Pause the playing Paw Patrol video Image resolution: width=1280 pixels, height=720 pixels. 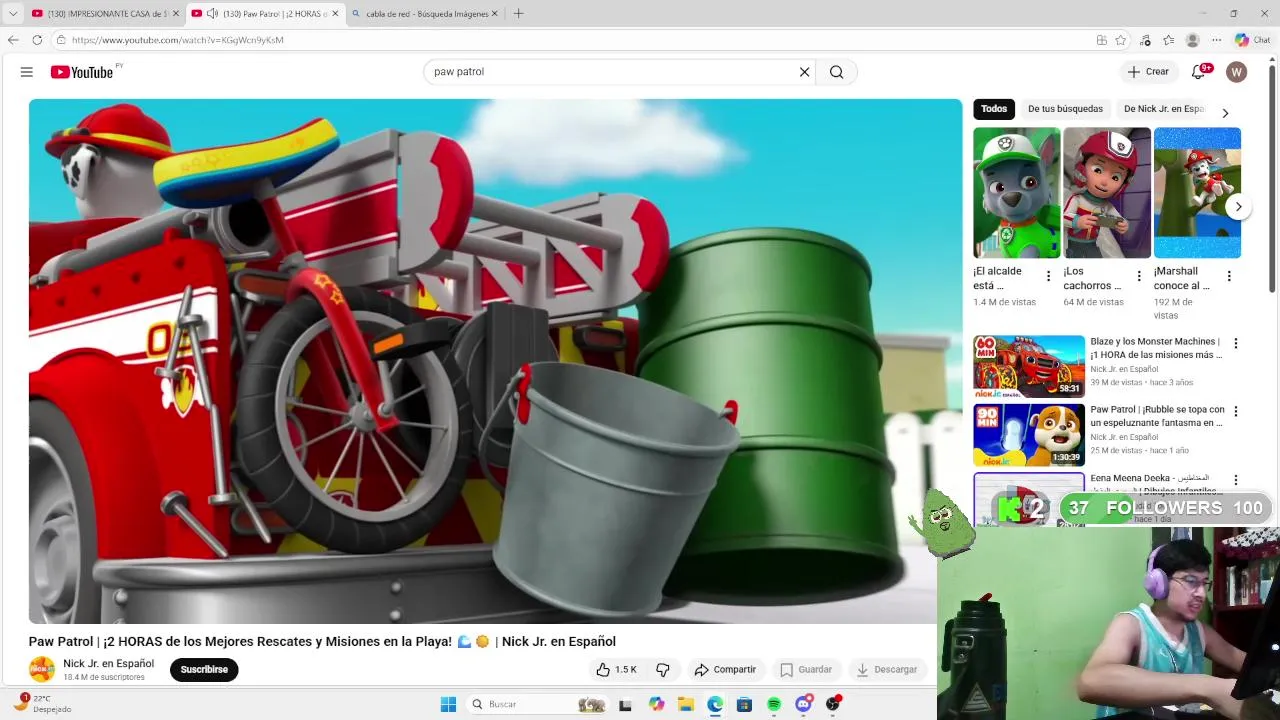495,361
